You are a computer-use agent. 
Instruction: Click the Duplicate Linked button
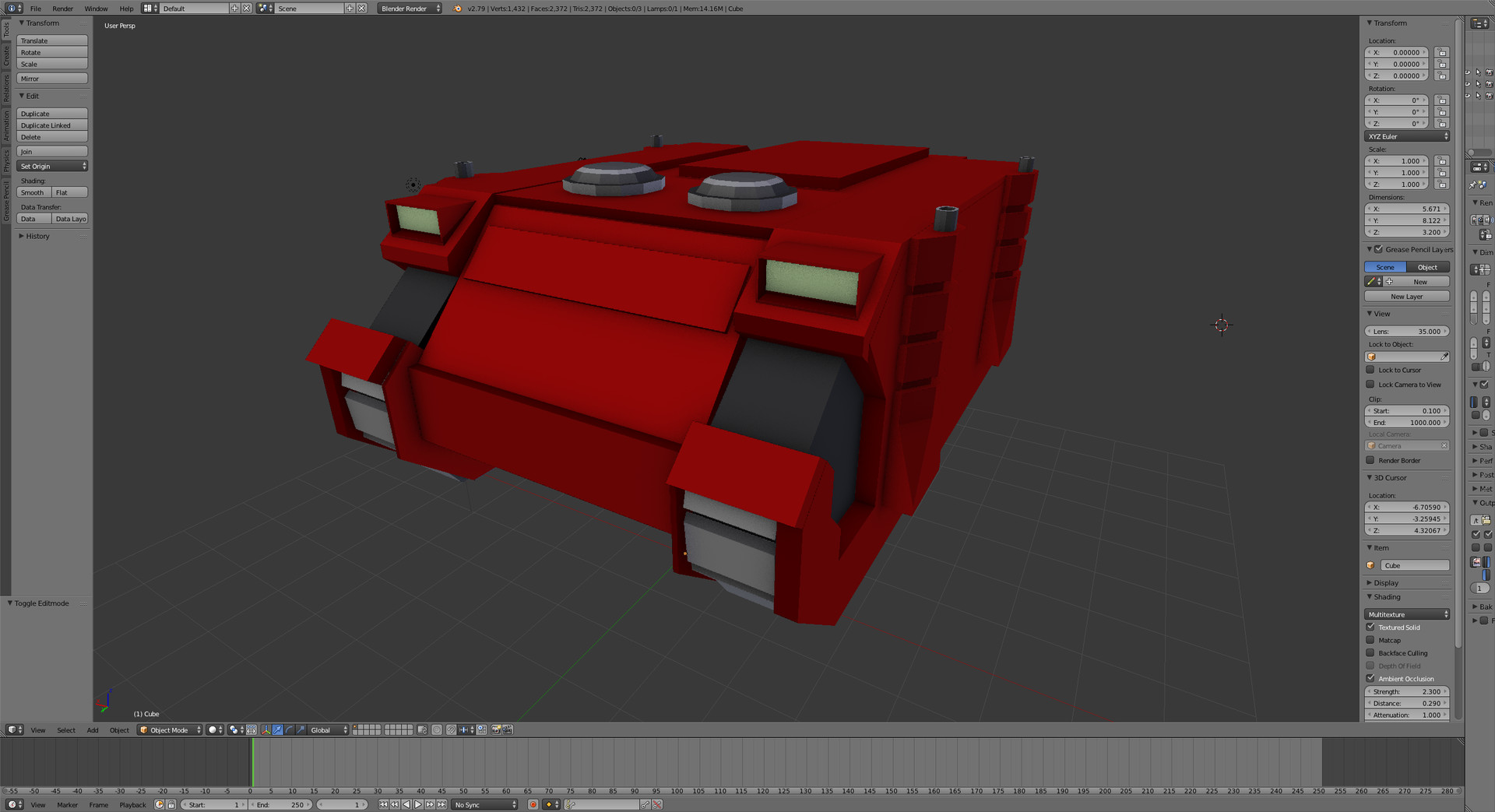[x=51, y=125]
